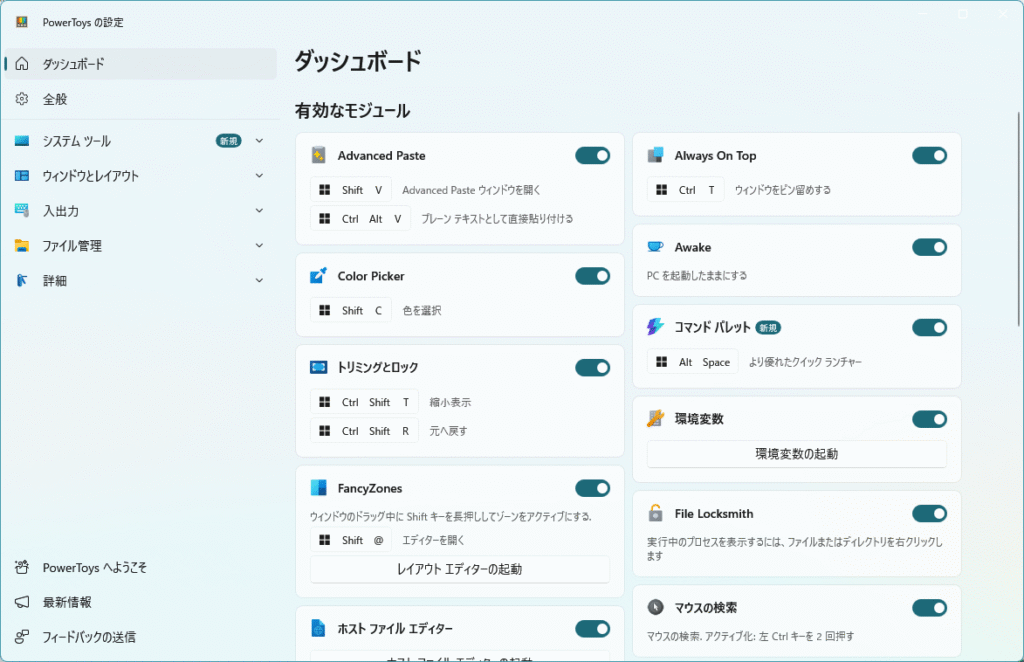Select システム ツール in the sidebar
Image resolution: width=1024 pixels, height=662 pixels.
click(x=140, y=141)
